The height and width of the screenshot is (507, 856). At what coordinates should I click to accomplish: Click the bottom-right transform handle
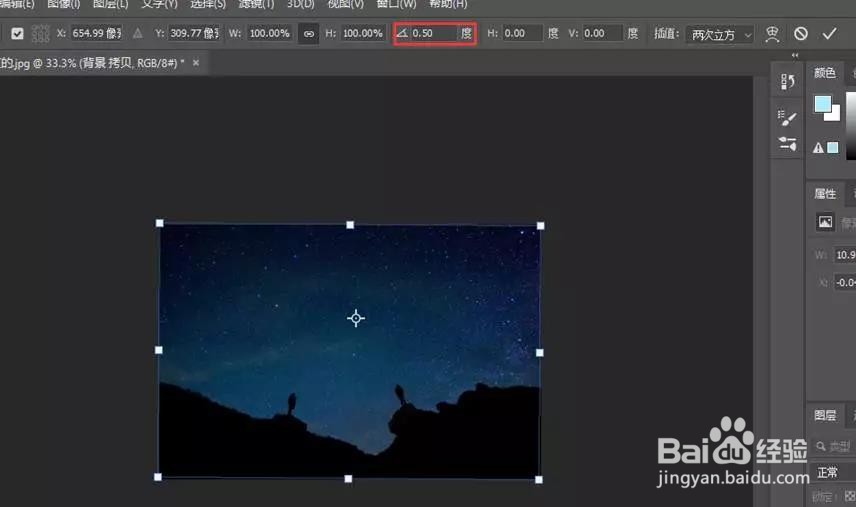click(539, 480)
